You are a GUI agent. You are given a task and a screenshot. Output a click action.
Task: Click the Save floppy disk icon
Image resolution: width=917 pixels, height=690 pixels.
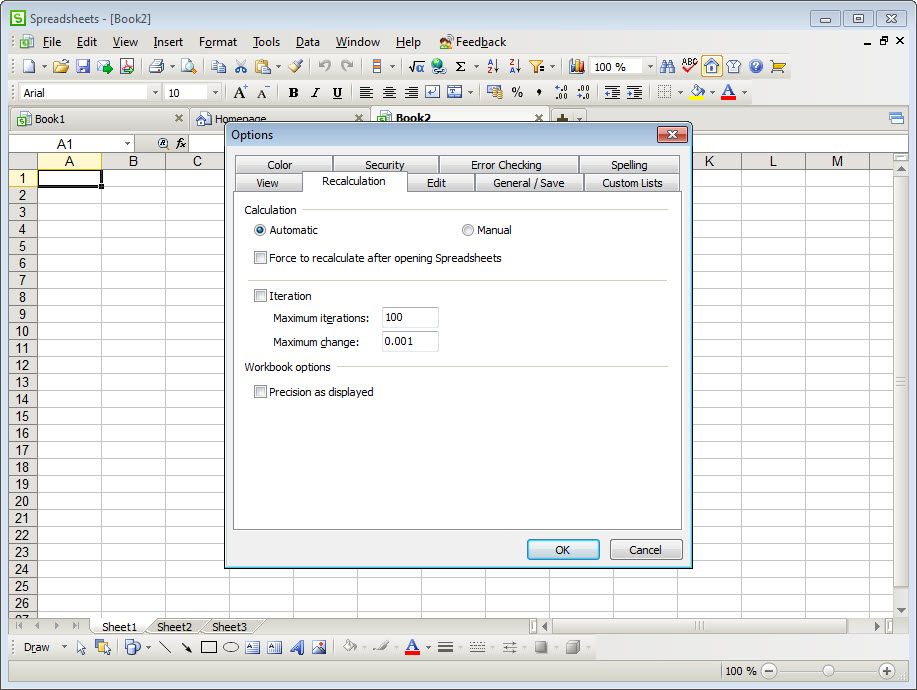pos(83,67)
